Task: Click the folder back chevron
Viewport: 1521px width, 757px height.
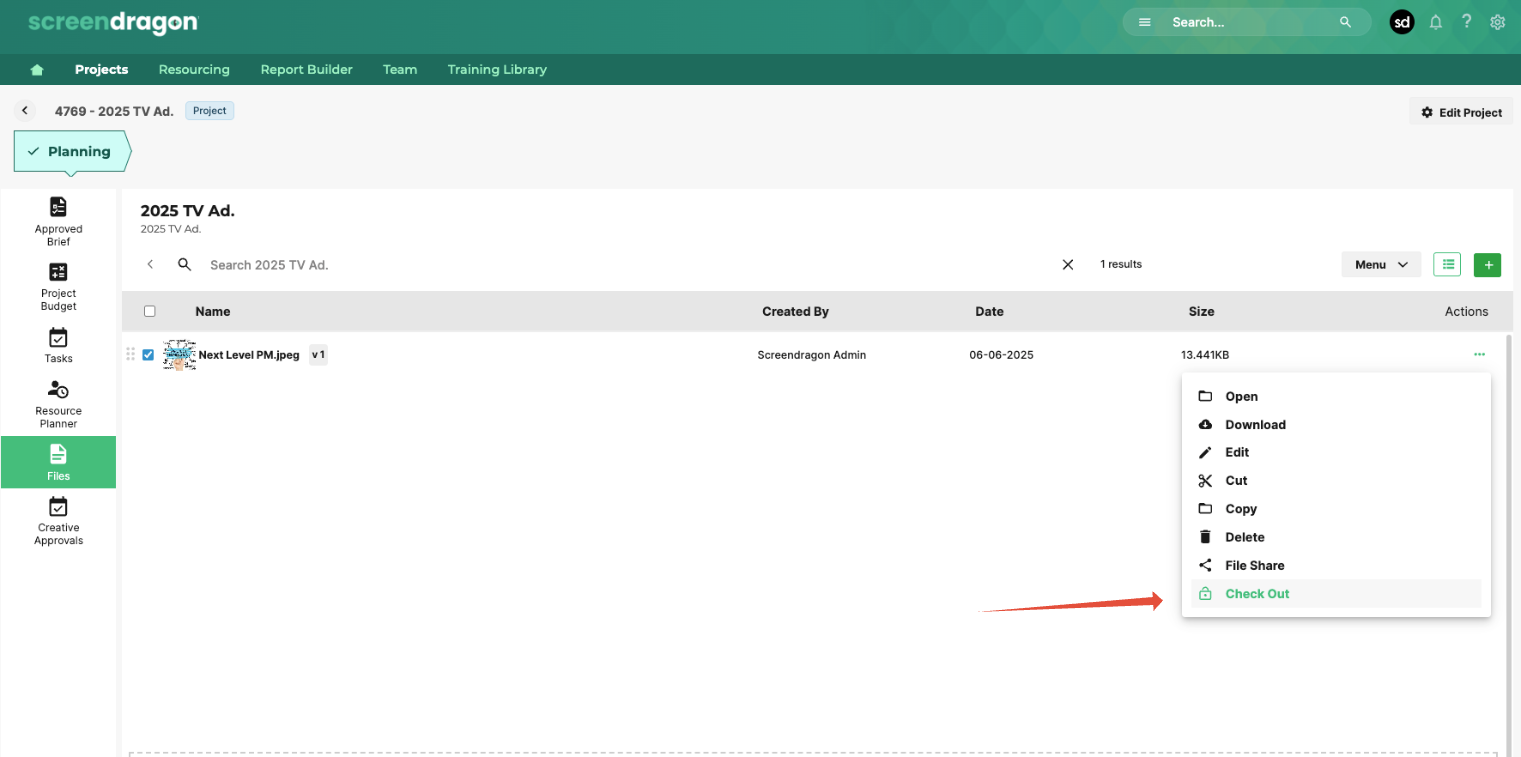Action: pos(150,265)
